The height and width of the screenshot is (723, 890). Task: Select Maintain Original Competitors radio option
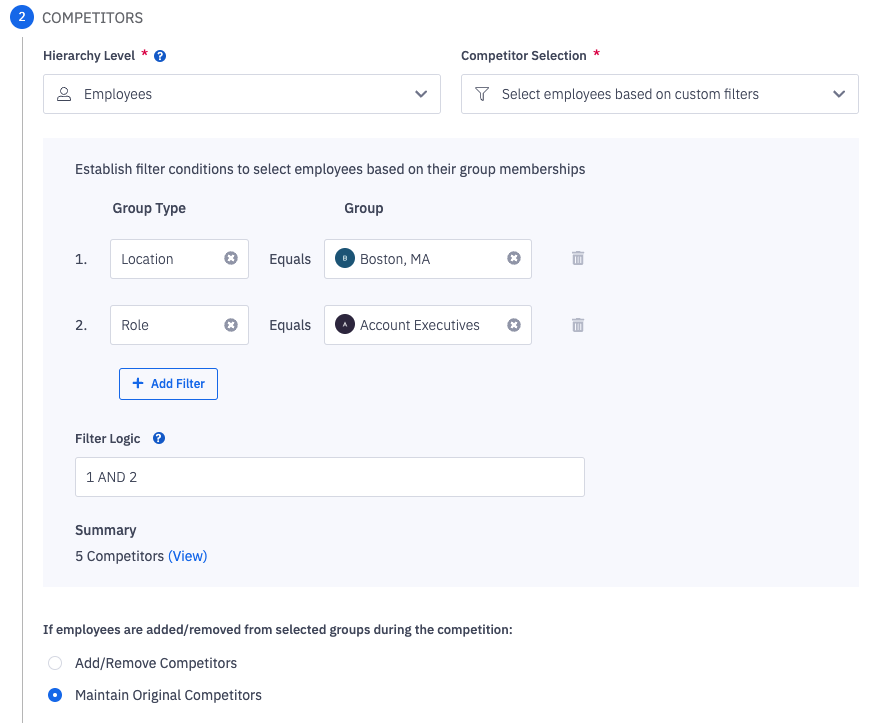[x=56, y=695]
